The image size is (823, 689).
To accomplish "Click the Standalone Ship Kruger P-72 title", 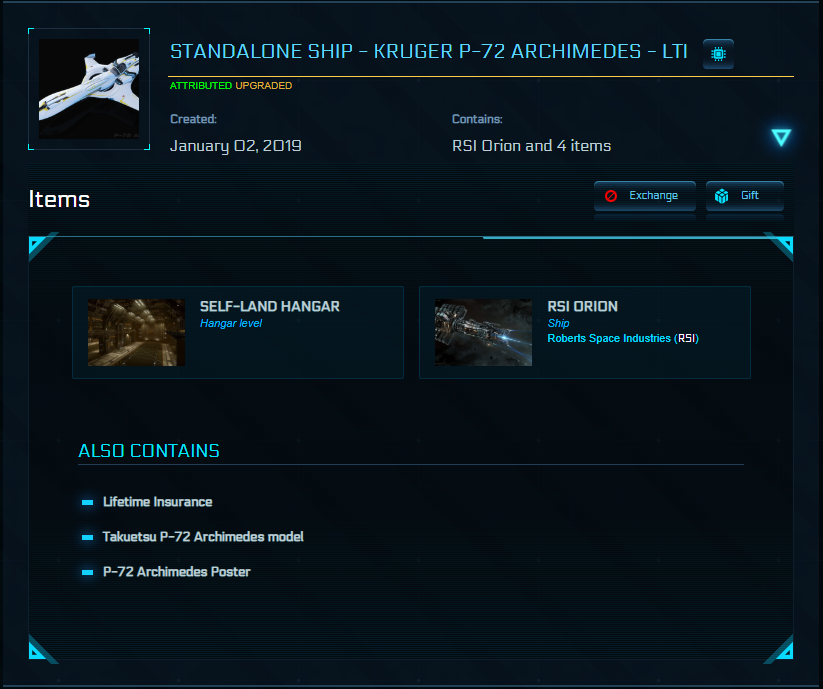I will [428, 52].
